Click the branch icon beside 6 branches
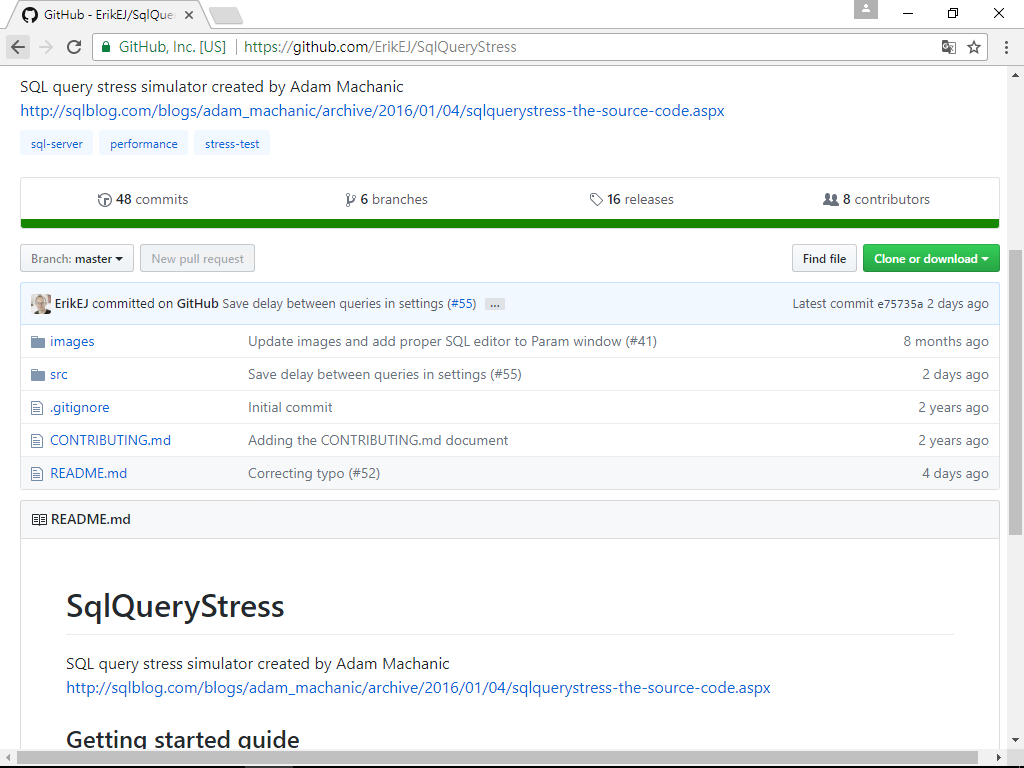The height and width of the screenshot is (768, 1024). point(352,199)
